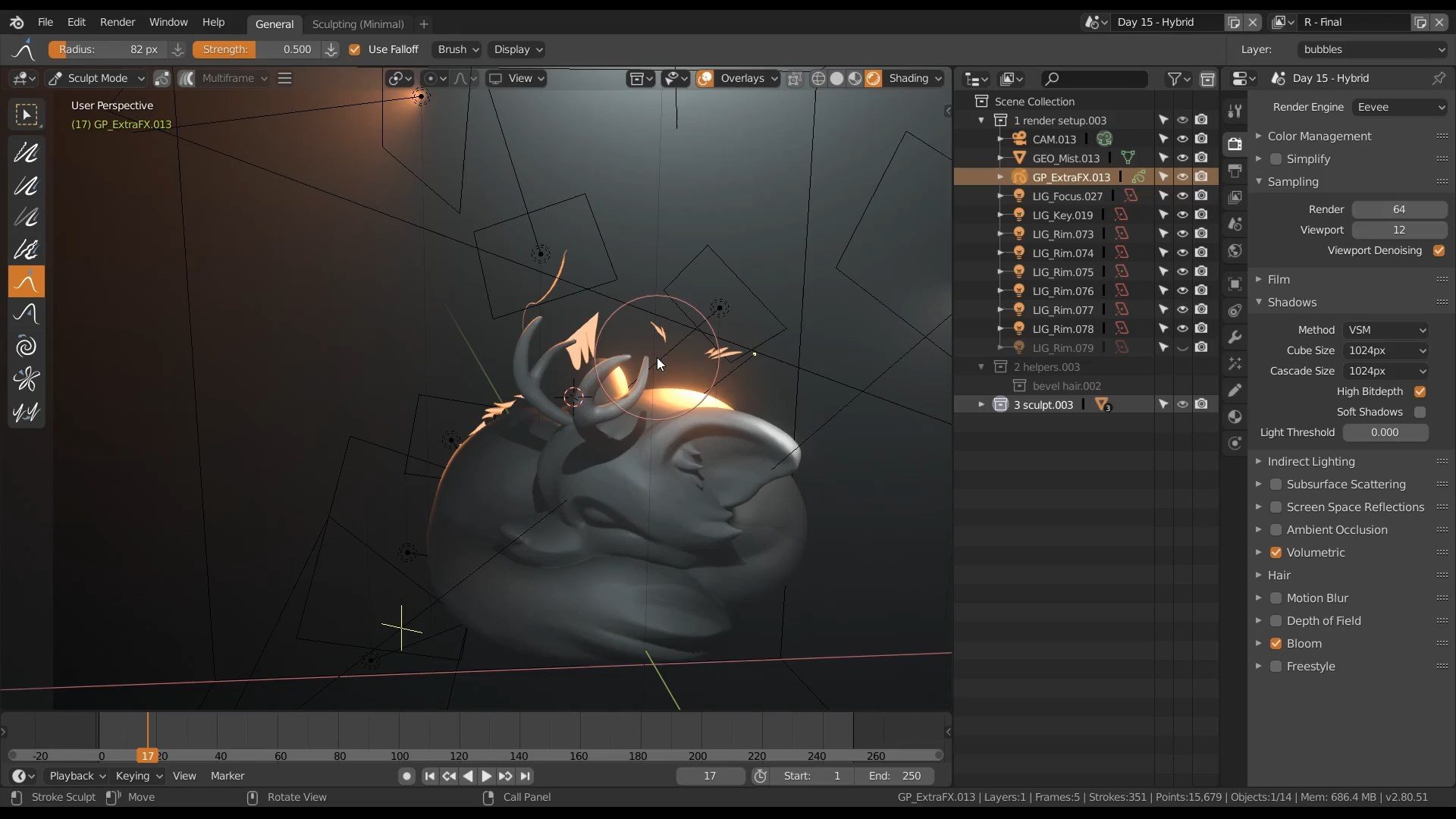
Task: Open the shadow Cube Size dropdown
Action: tap(1385, 350)
